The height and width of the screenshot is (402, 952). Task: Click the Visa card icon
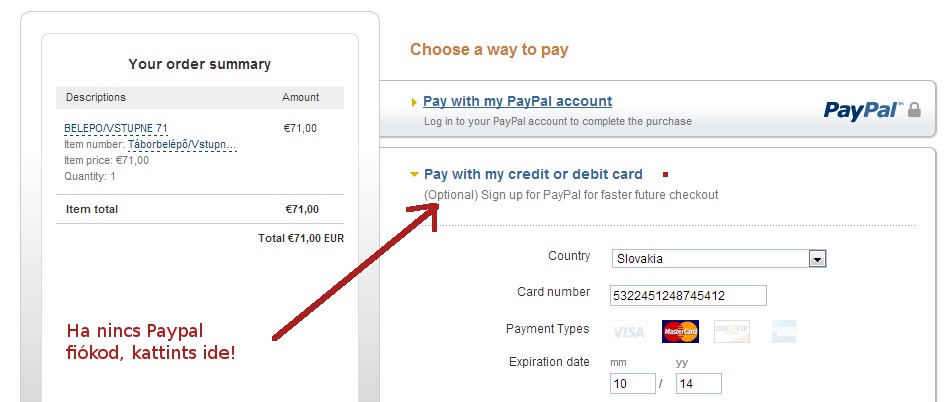[629, 332]
